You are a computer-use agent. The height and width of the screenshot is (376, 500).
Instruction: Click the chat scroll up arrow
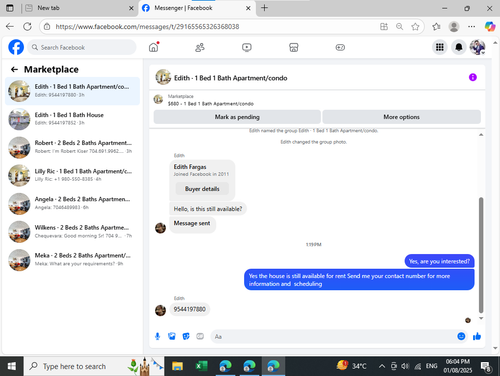click(481, 135)
